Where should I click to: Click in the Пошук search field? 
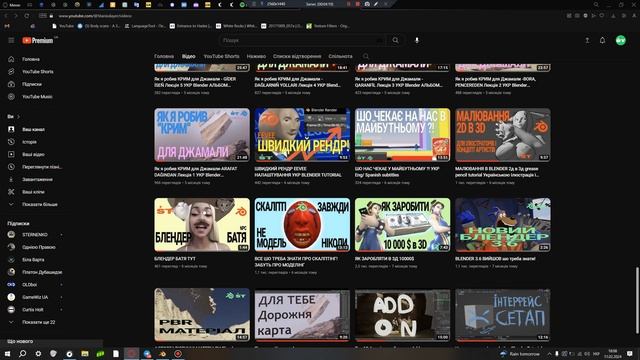[x=303, y=40]
